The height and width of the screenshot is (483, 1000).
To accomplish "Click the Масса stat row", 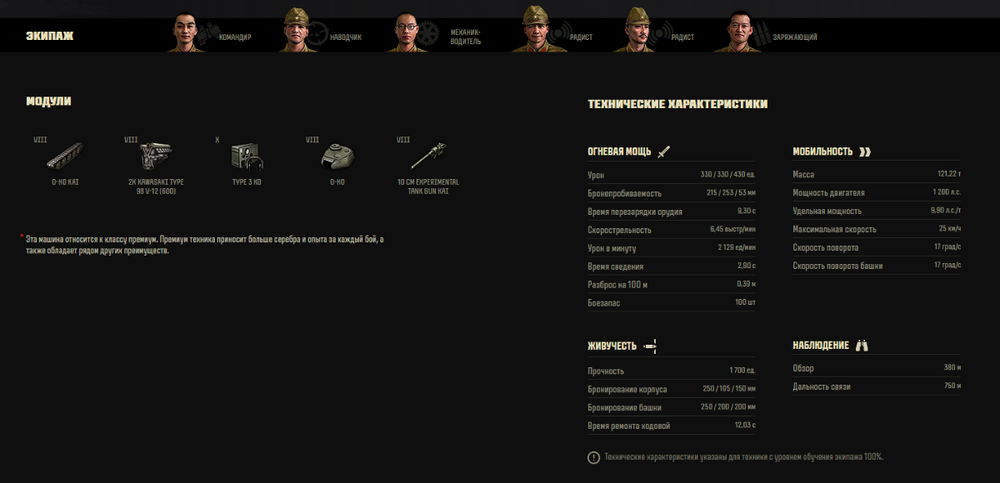I will coord(877,174).
